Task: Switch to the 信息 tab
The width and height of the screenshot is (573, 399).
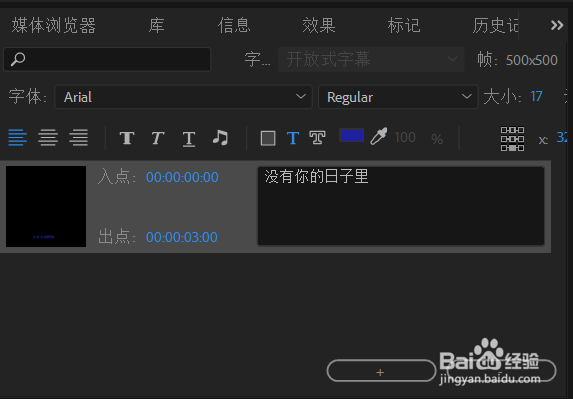Action: 234,26
